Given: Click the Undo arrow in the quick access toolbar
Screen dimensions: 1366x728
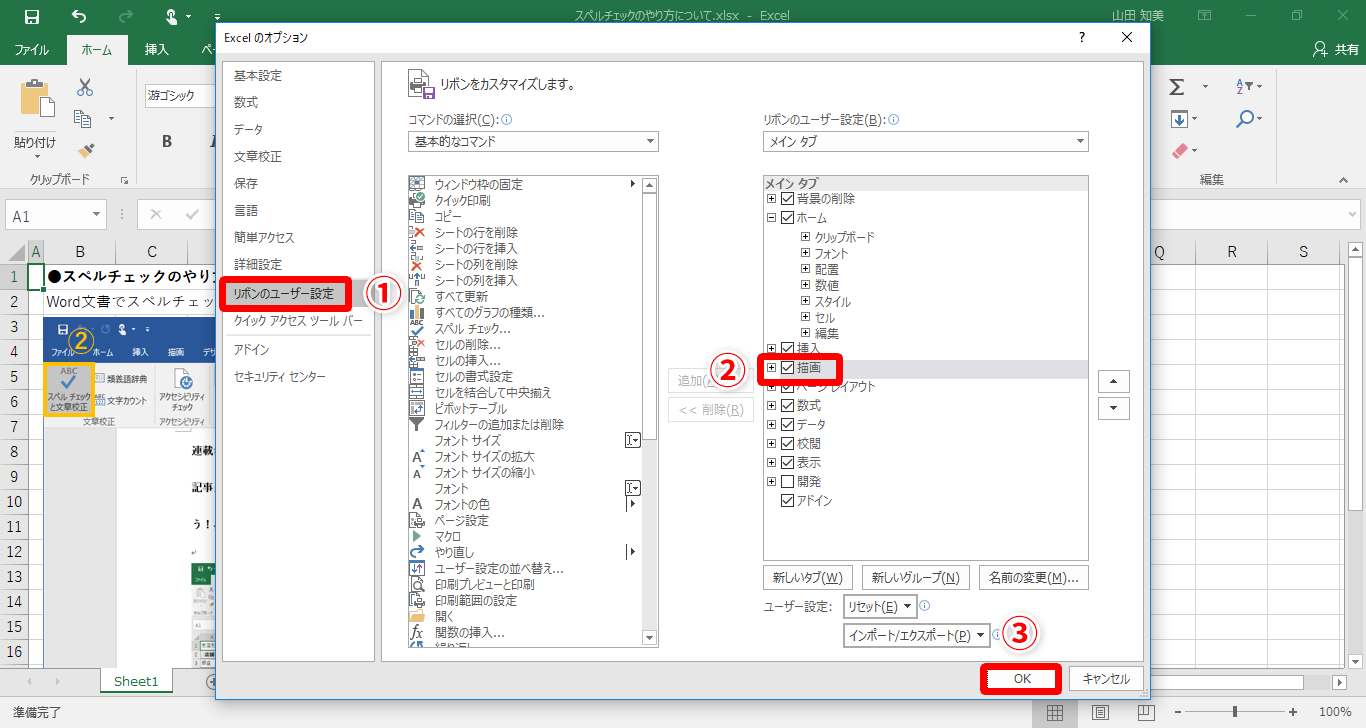Looking at the screenshot, I should pyautogui.click(x=79, y=17).
